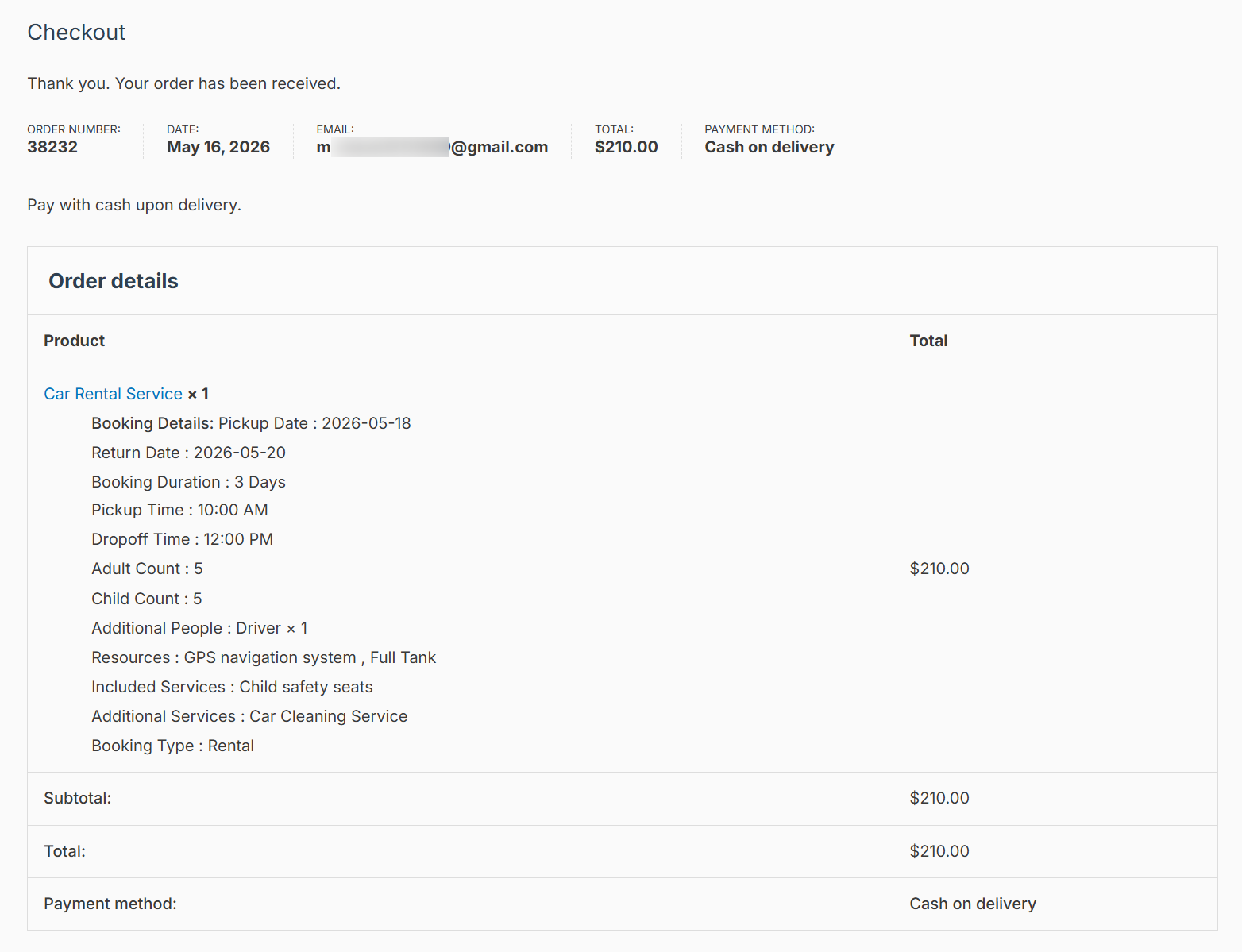Click the order date May 16, 2026
Image resolution: width=1242 pixels, height=952 pixels.
tap(218, 147)
